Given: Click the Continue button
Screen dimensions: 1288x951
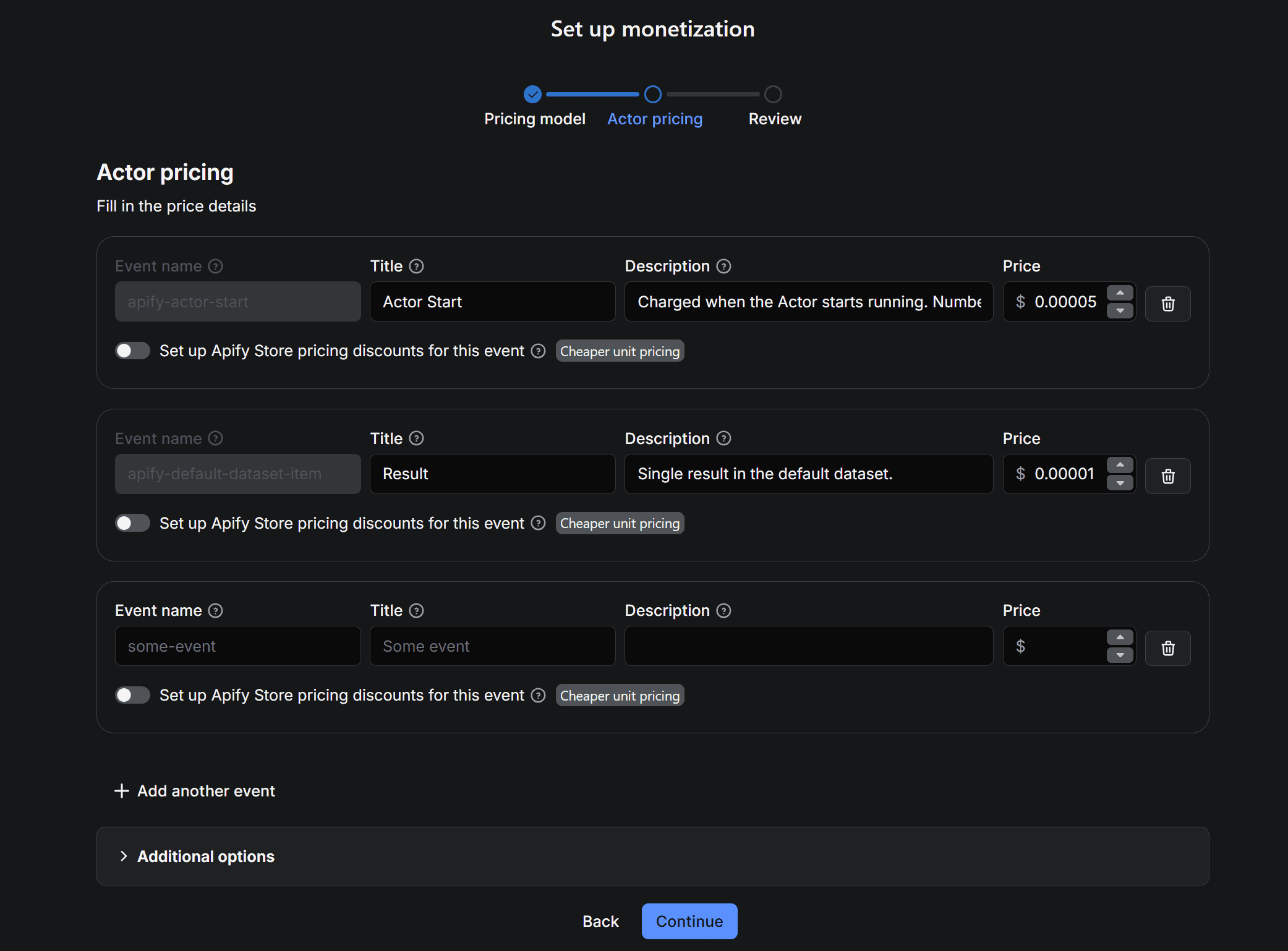Looking at the screenshot, I should click(689, 921).
